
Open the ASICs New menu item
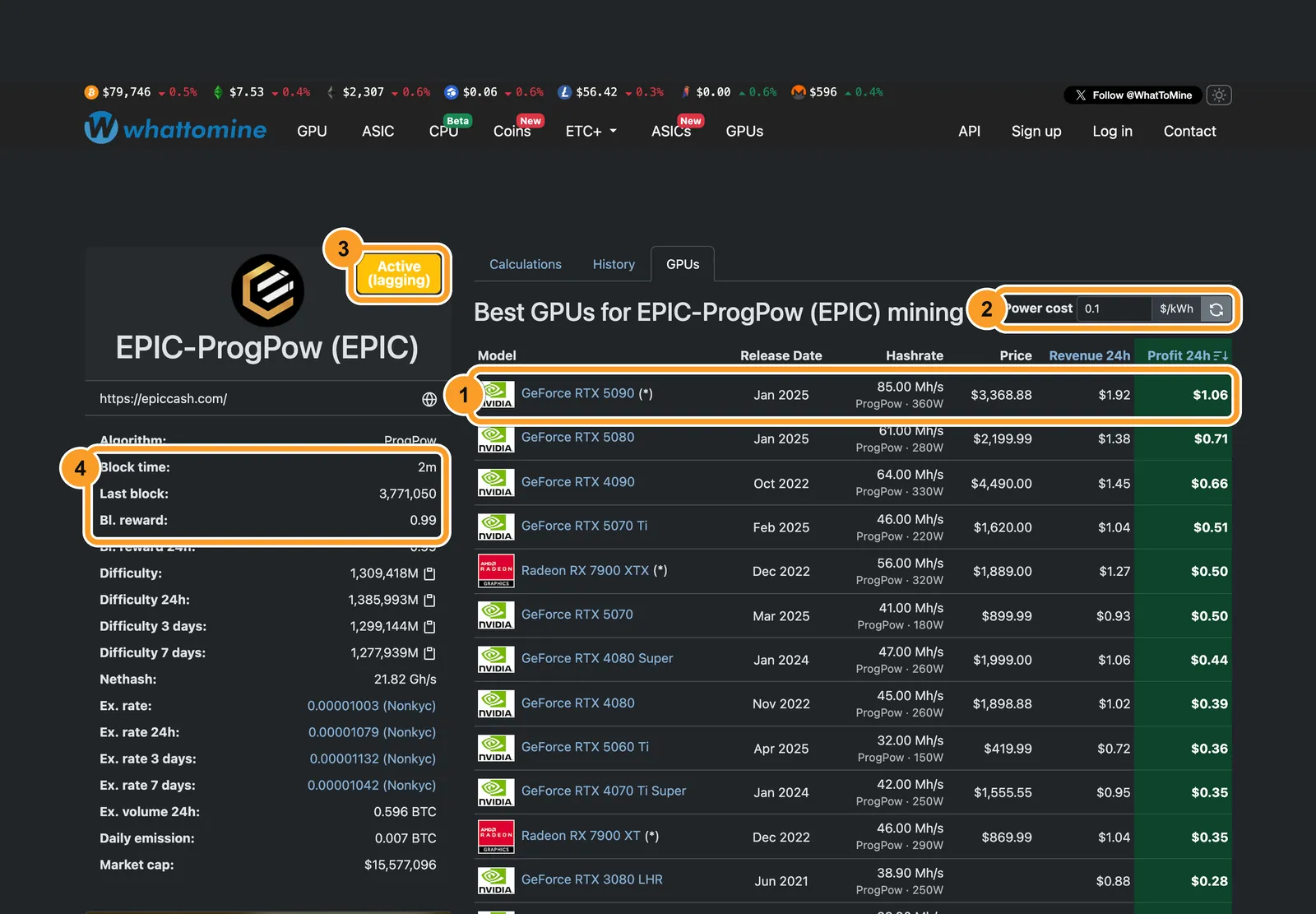pyautogui.click(x=671, y=132)
